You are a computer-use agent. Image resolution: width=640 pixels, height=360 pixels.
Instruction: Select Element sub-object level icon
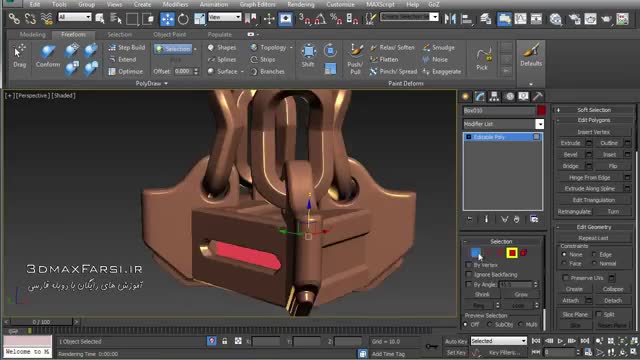(x=524, y=253)
